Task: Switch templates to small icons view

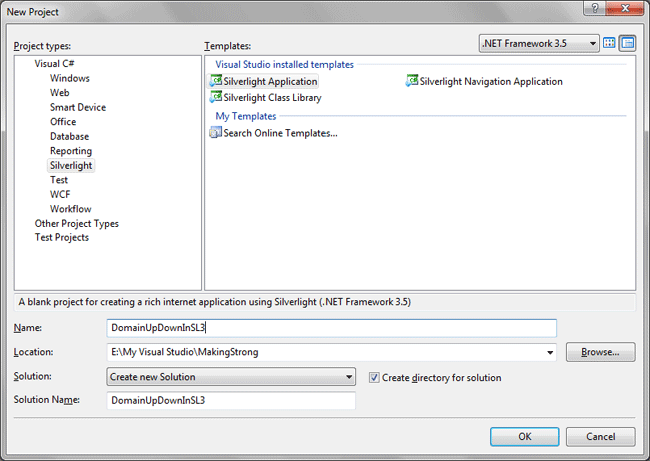Action: (628, 43)
